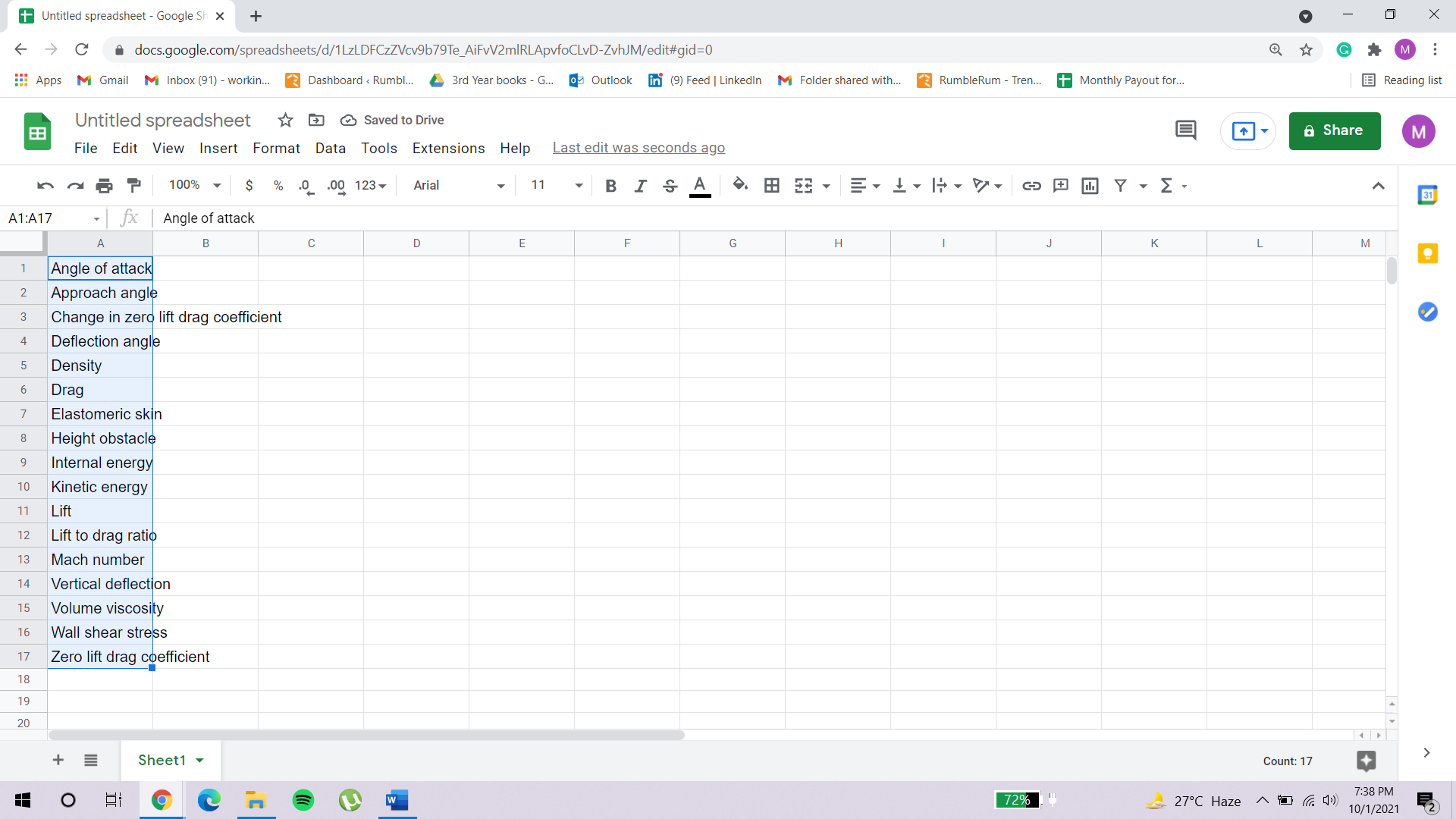The height and width of the screenshot is (819, 1456).
Task: Open more number formats dropdown
Action: tap(371, 186)
